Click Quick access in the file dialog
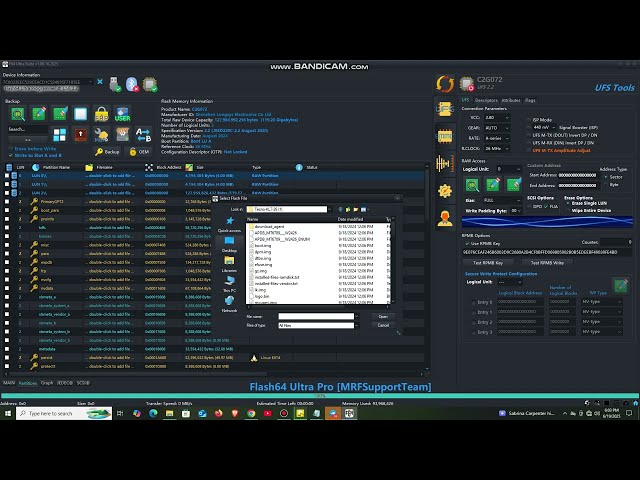Image resolution: width=640 pixels, height=480 pixels. [x=229, y=224]
